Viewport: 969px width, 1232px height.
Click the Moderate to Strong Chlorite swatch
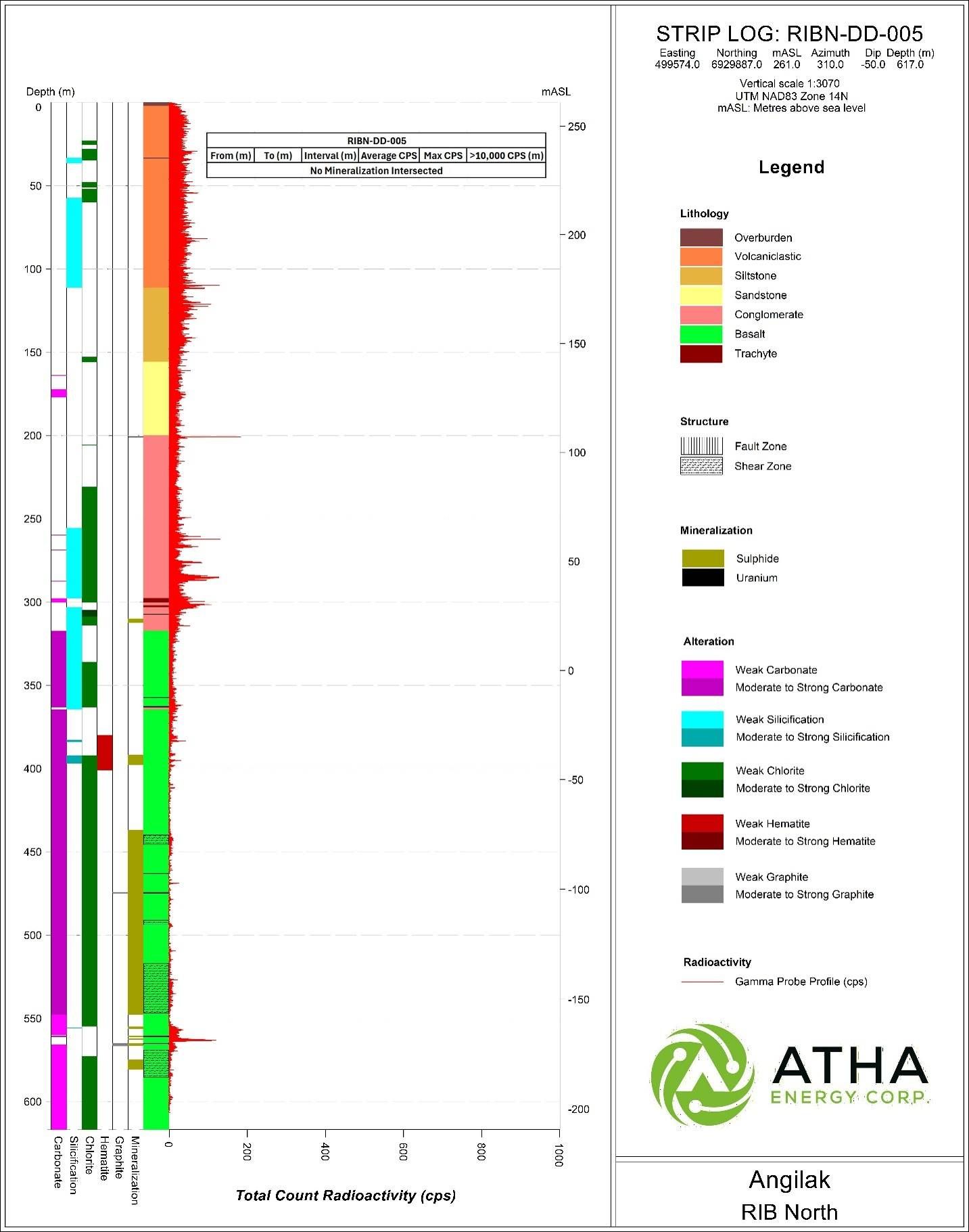(703, 788)
